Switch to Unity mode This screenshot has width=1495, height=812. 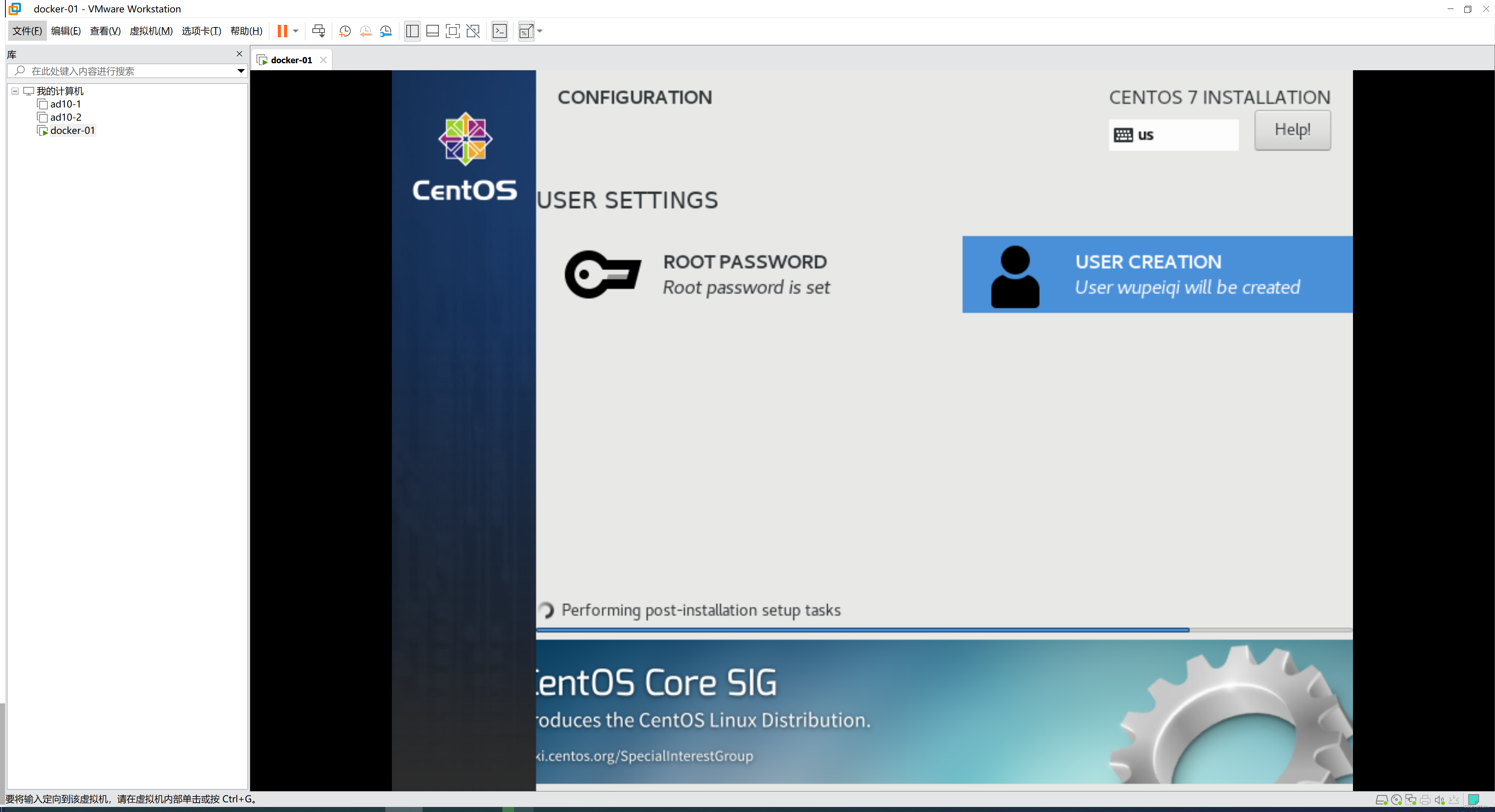click(x=473, y=31)
